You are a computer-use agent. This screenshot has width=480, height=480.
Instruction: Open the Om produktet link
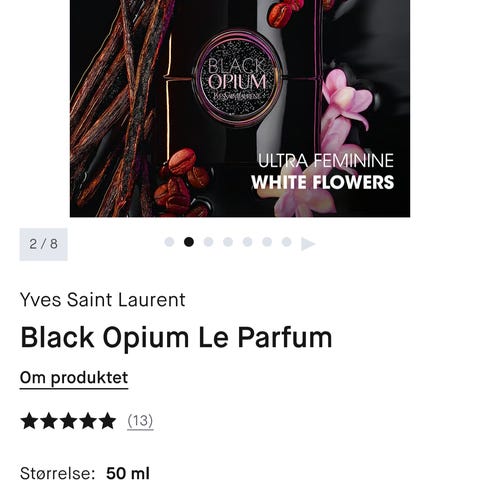point(74,378)
